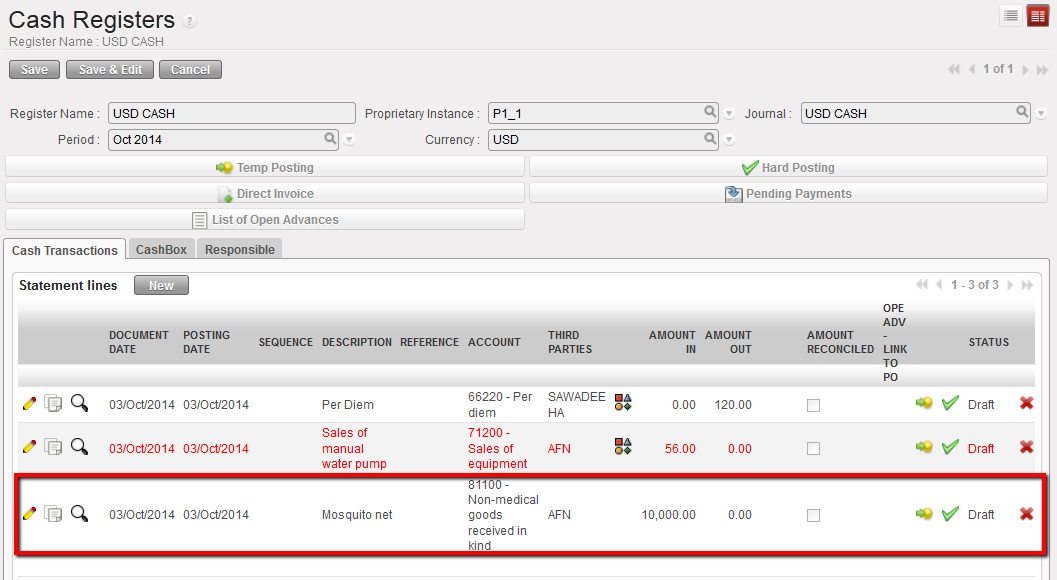Click the duplicate icon on Sales of manual water pump row
The width and height of the screenshot is (1057, 580).
(x=54, y=448)
